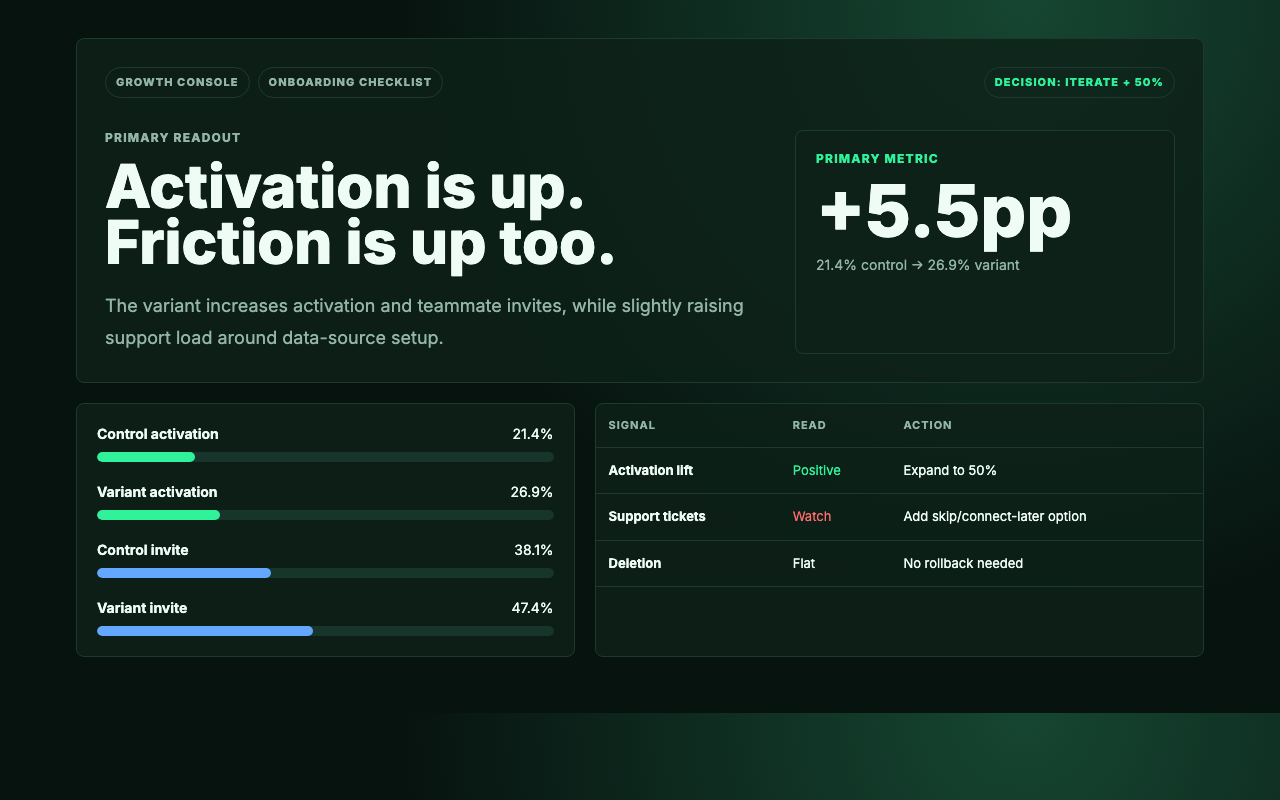Click the 'No rollback needed' cell

click(963, 563)
